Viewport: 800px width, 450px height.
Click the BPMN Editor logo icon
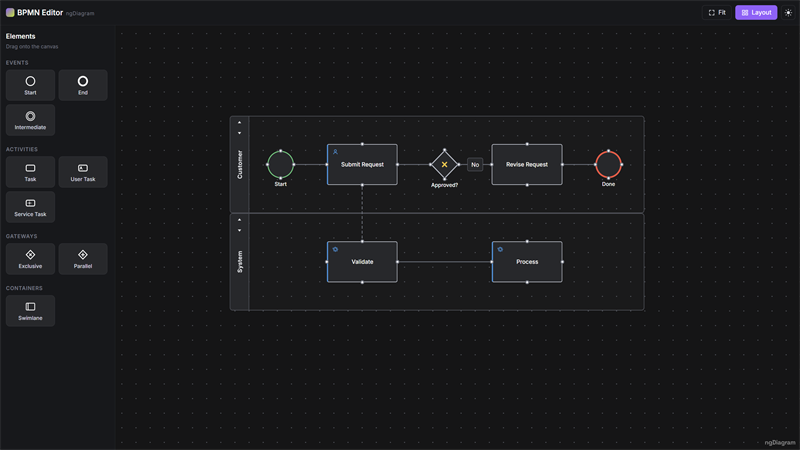pos(10,12)
